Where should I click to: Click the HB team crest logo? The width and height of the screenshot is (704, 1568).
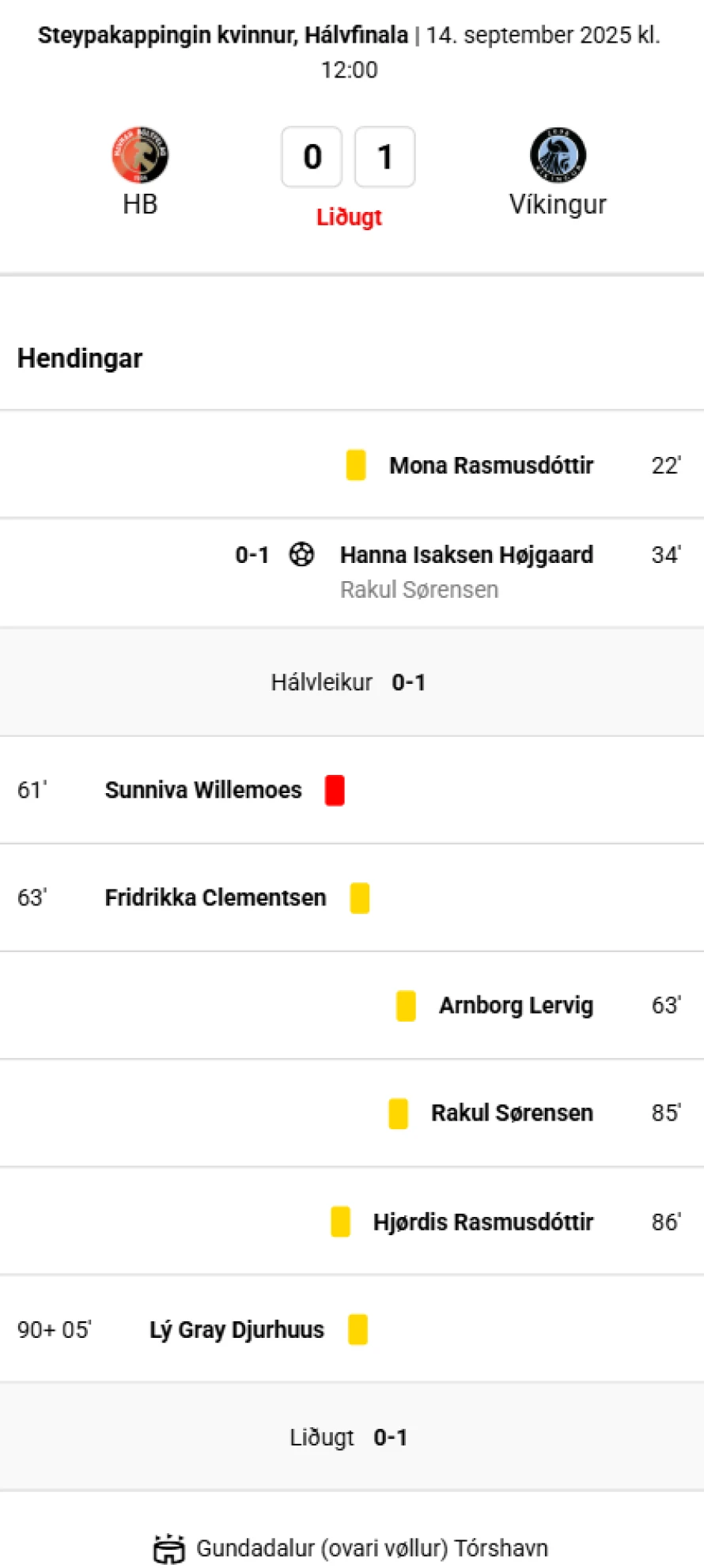140,154
